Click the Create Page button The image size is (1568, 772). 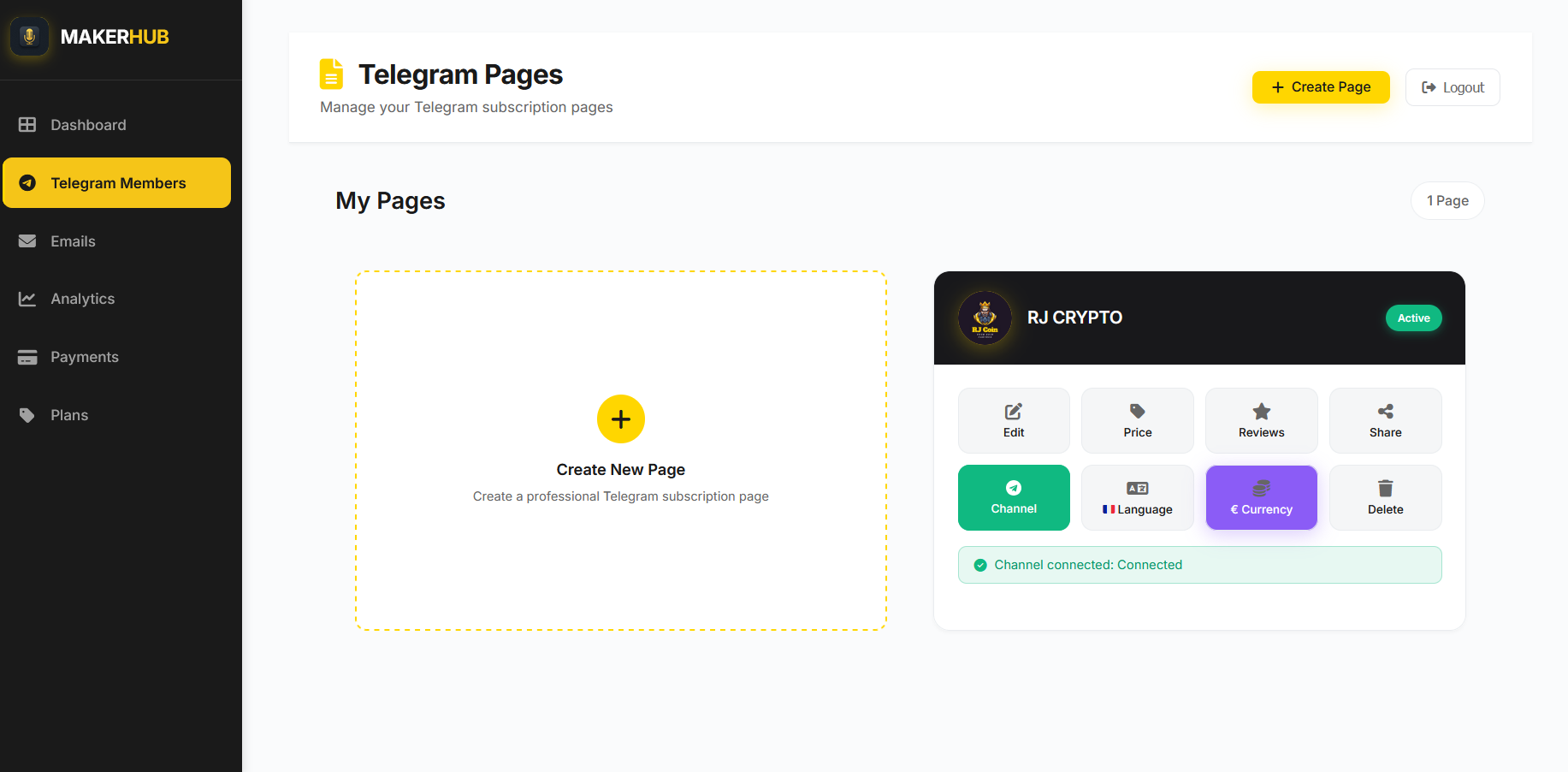1320,86
